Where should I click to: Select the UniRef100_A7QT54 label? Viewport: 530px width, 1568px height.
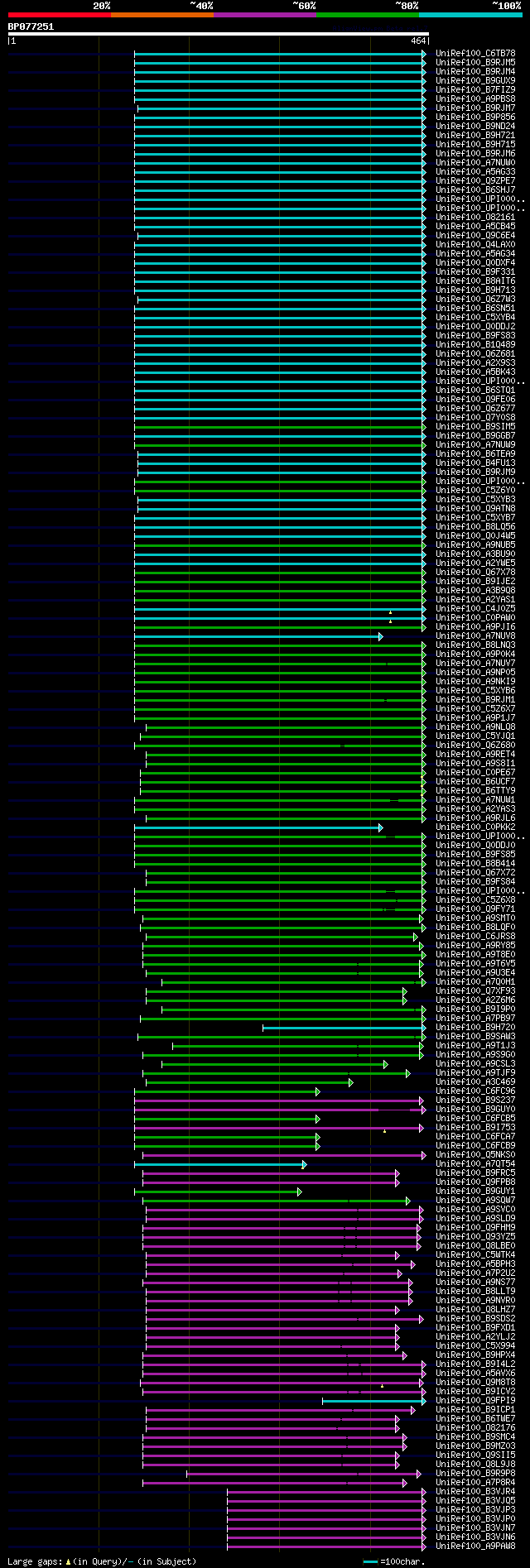coord(475,1163)
